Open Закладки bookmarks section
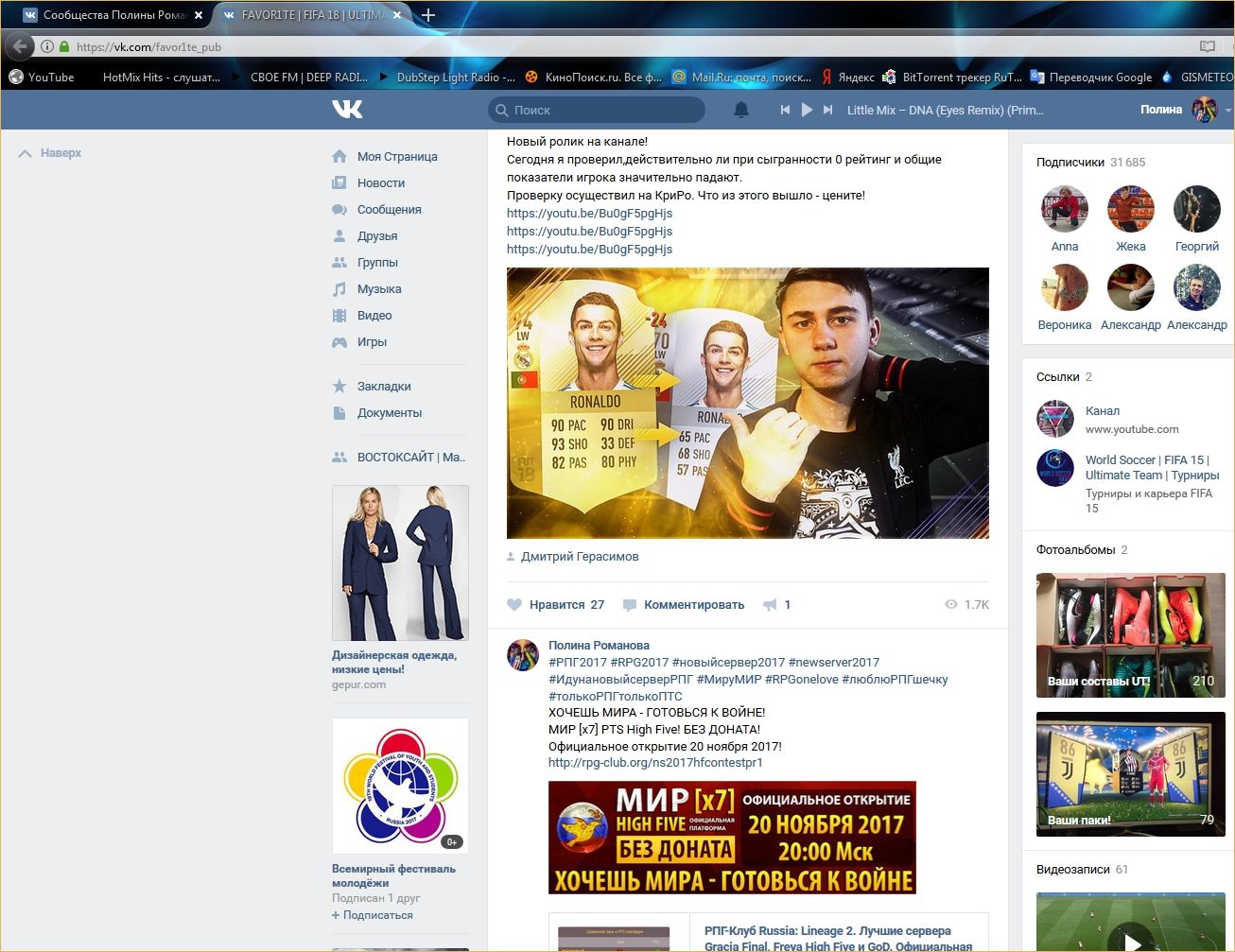The image size is (1235, 952). click(383, 387)
